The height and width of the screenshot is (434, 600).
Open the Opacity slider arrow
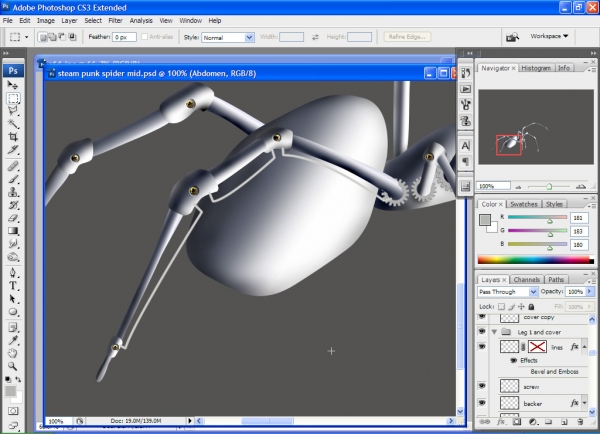point(589,292)
